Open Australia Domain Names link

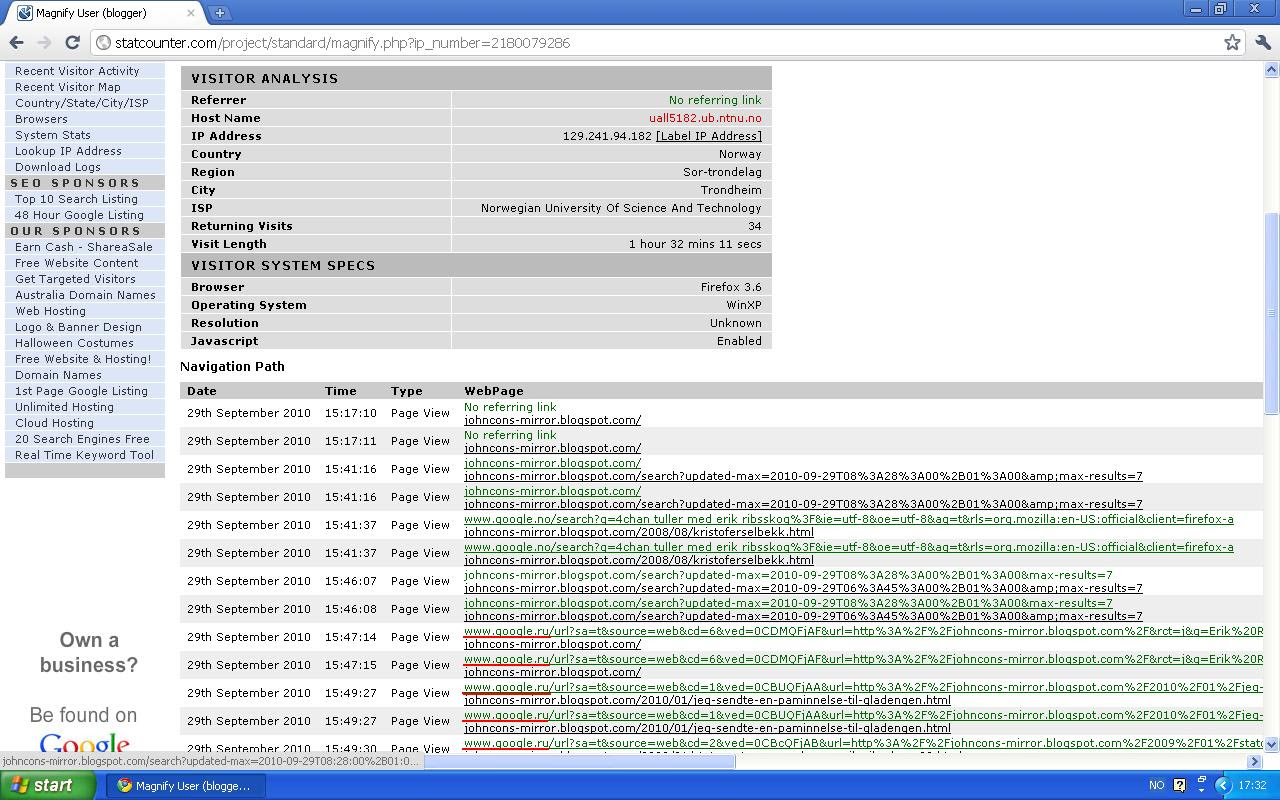pos(85,295)
